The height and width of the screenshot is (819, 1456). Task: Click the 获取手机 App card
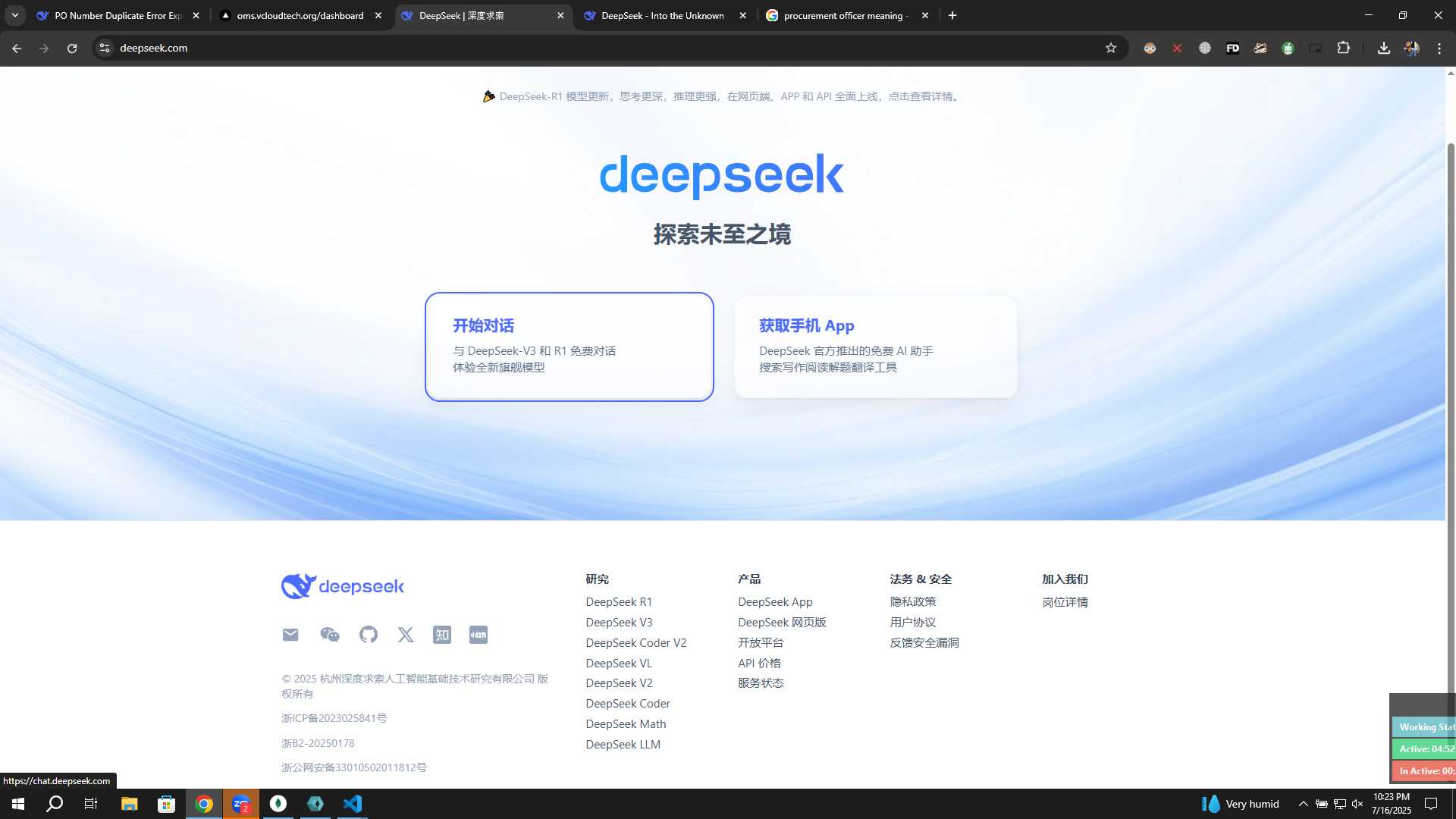click(875, 347)
